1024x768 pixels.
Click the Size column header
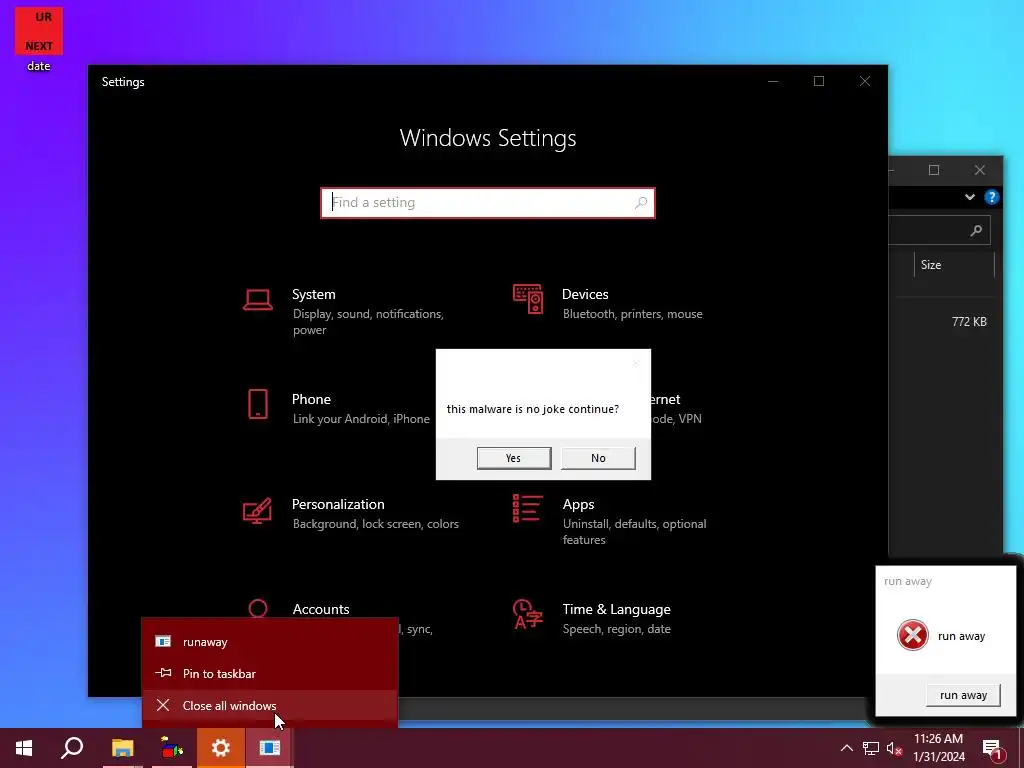point(953,264)
